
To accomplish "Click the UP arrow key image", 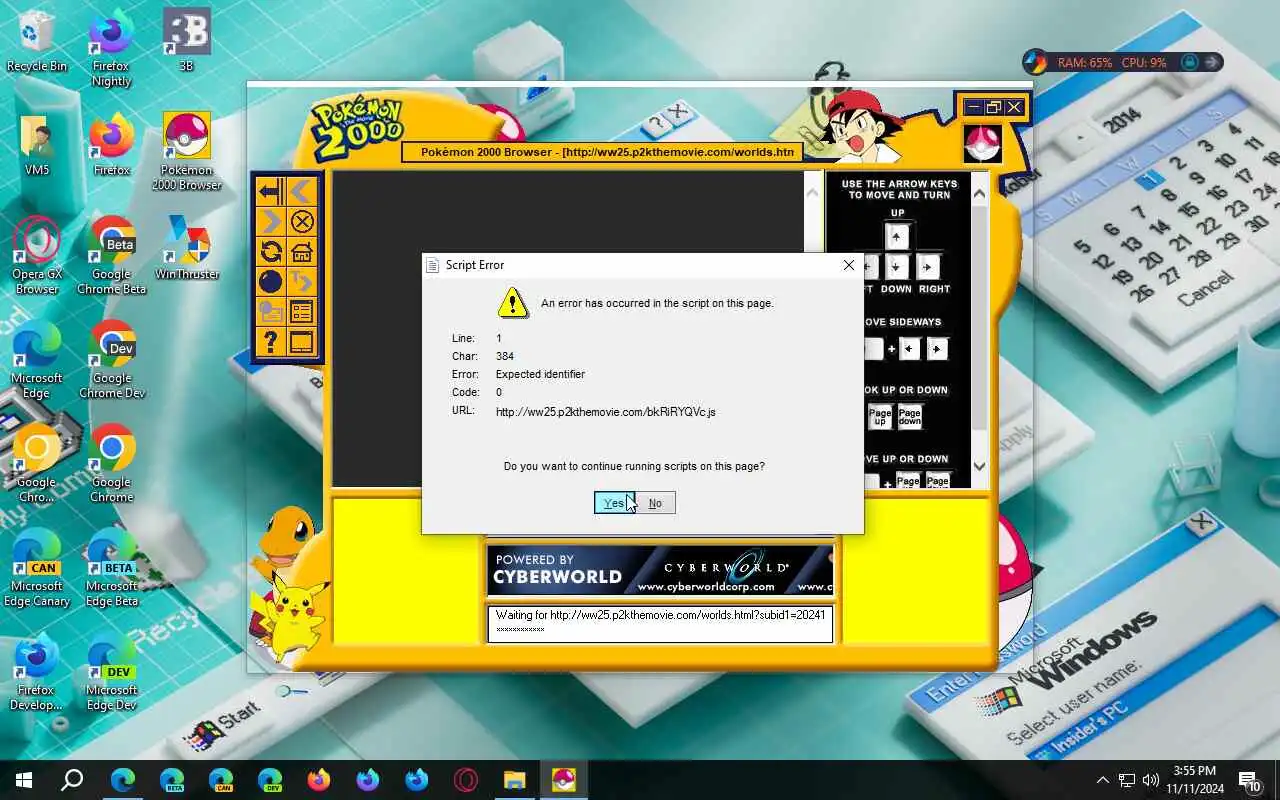I will [x=897, y=237].
